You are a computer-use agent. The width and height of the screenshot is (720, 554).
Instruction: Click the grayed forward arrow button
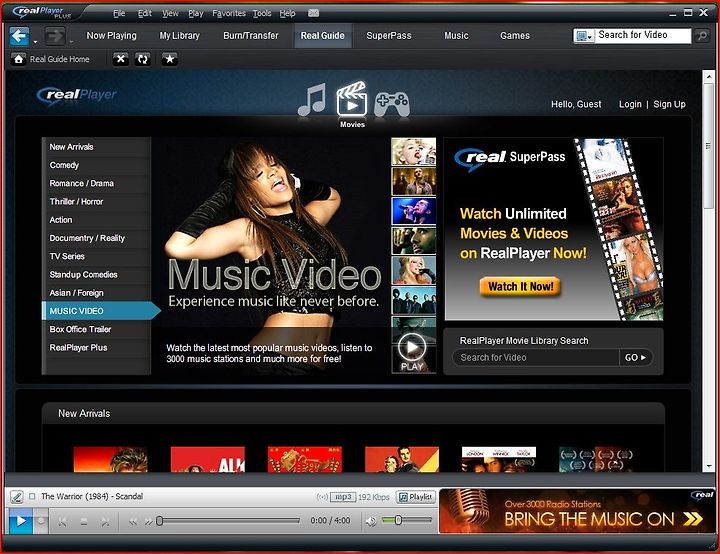(55, 36)
